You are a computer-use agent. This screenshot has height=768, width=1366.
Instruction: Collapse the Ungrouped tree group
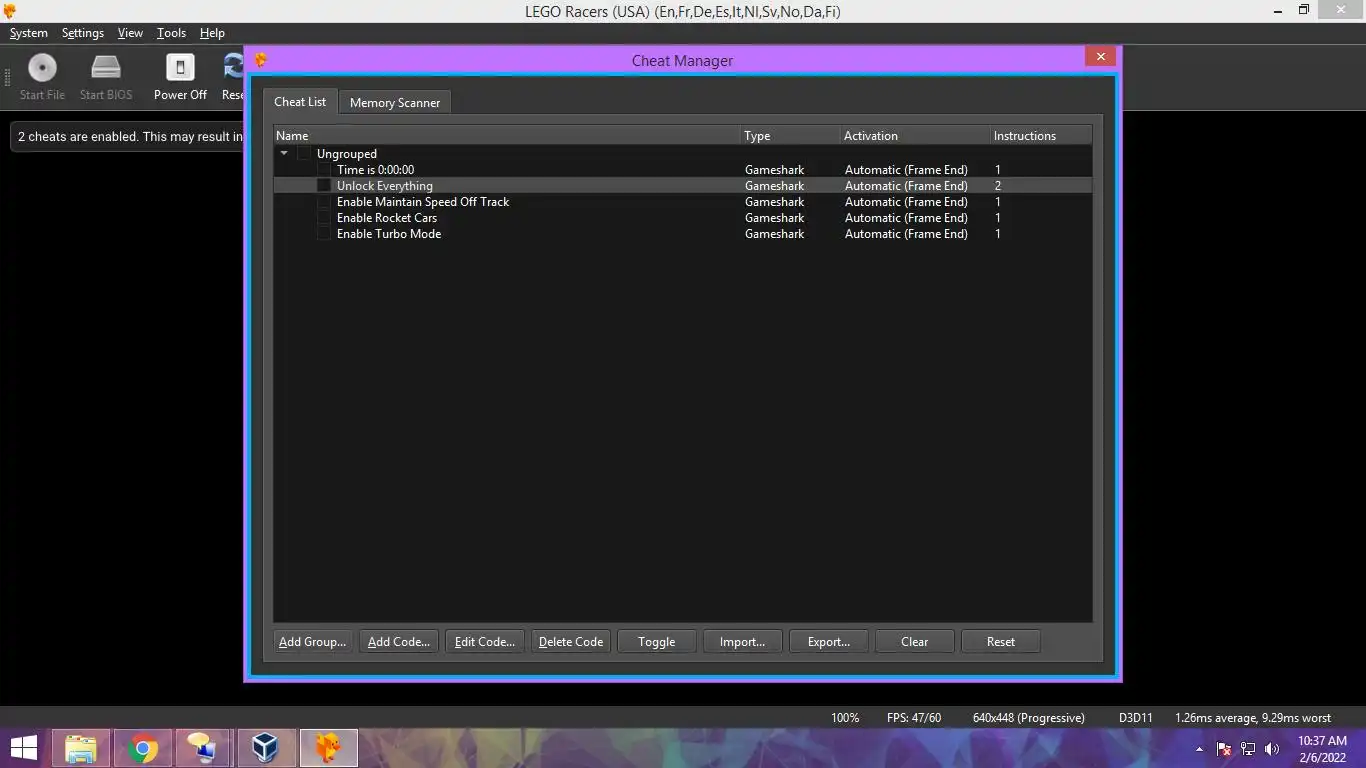[284, 154]
